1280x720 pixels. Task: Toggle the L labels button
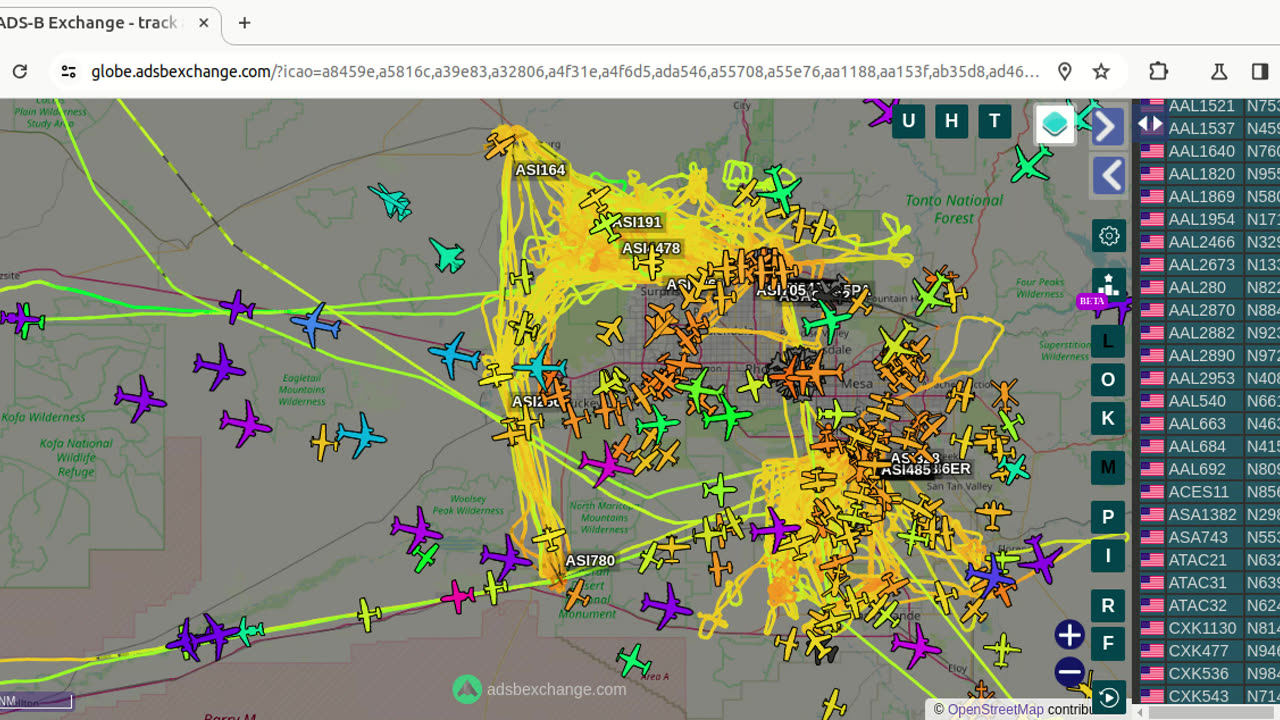tap(1107, 341)
